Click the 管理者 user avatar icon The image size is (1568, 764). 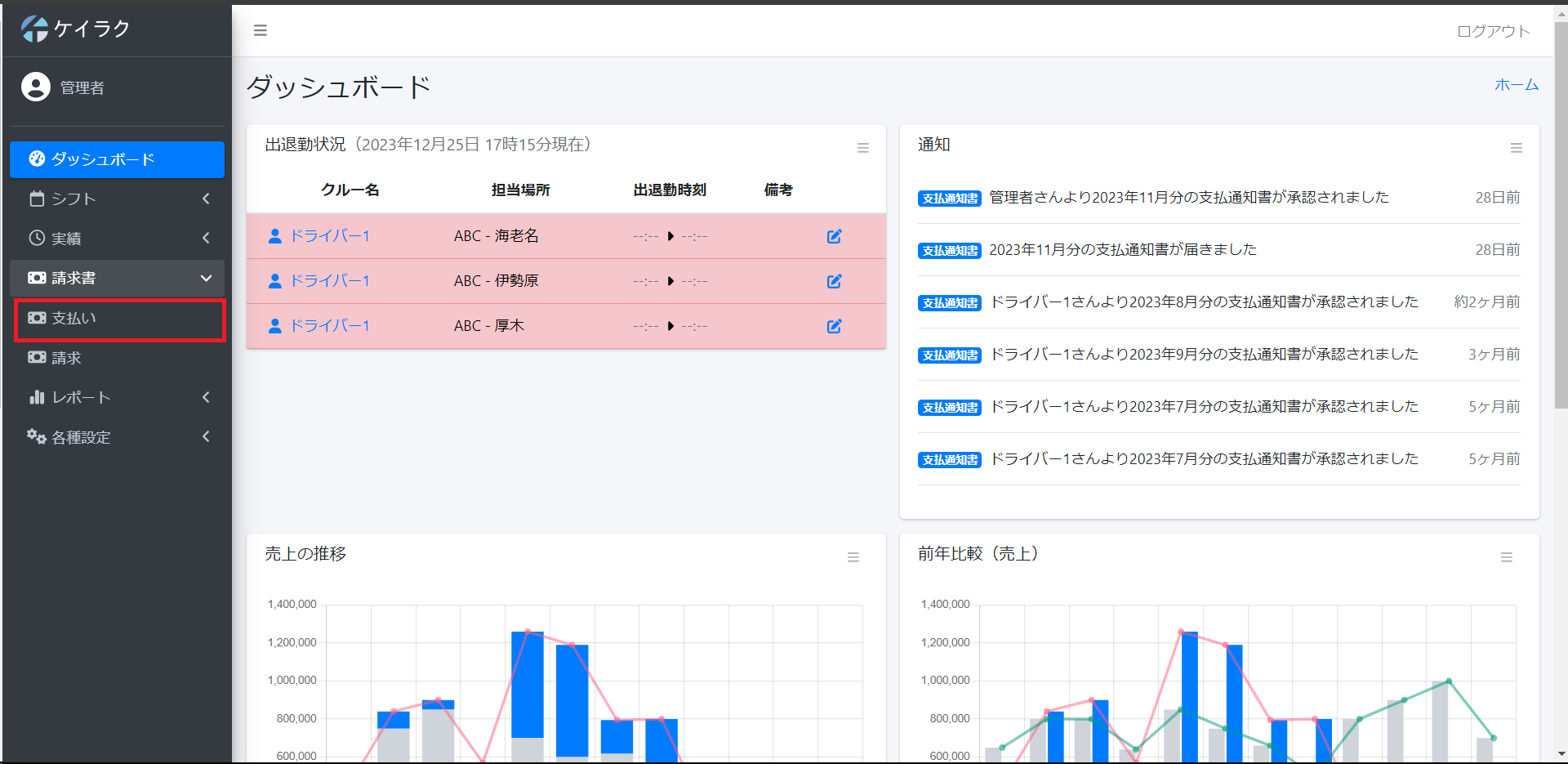[36, 87]
